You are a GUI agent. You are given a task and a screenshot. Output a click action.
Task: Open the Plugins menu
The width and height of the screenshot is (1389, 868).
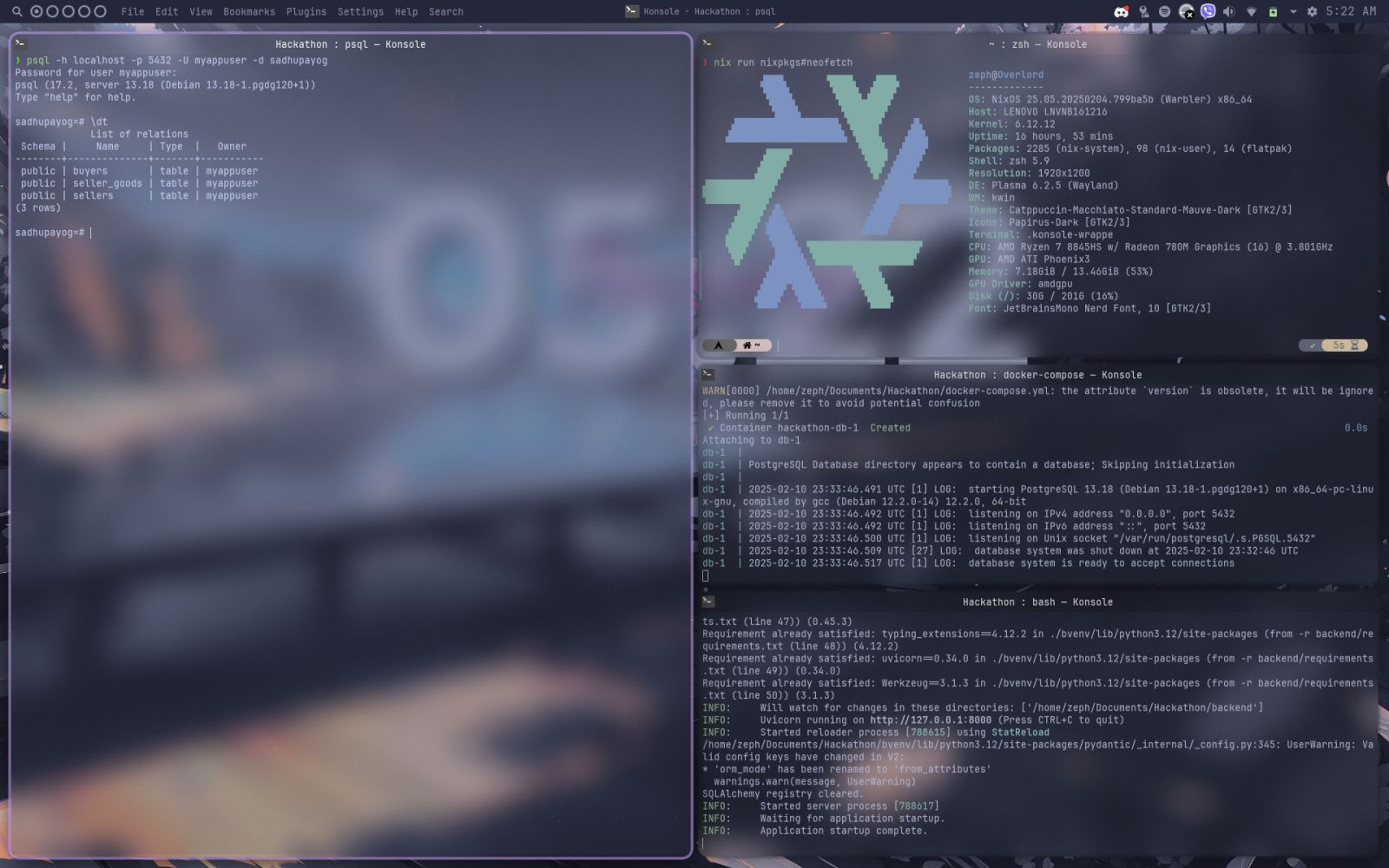pos(306,12)
